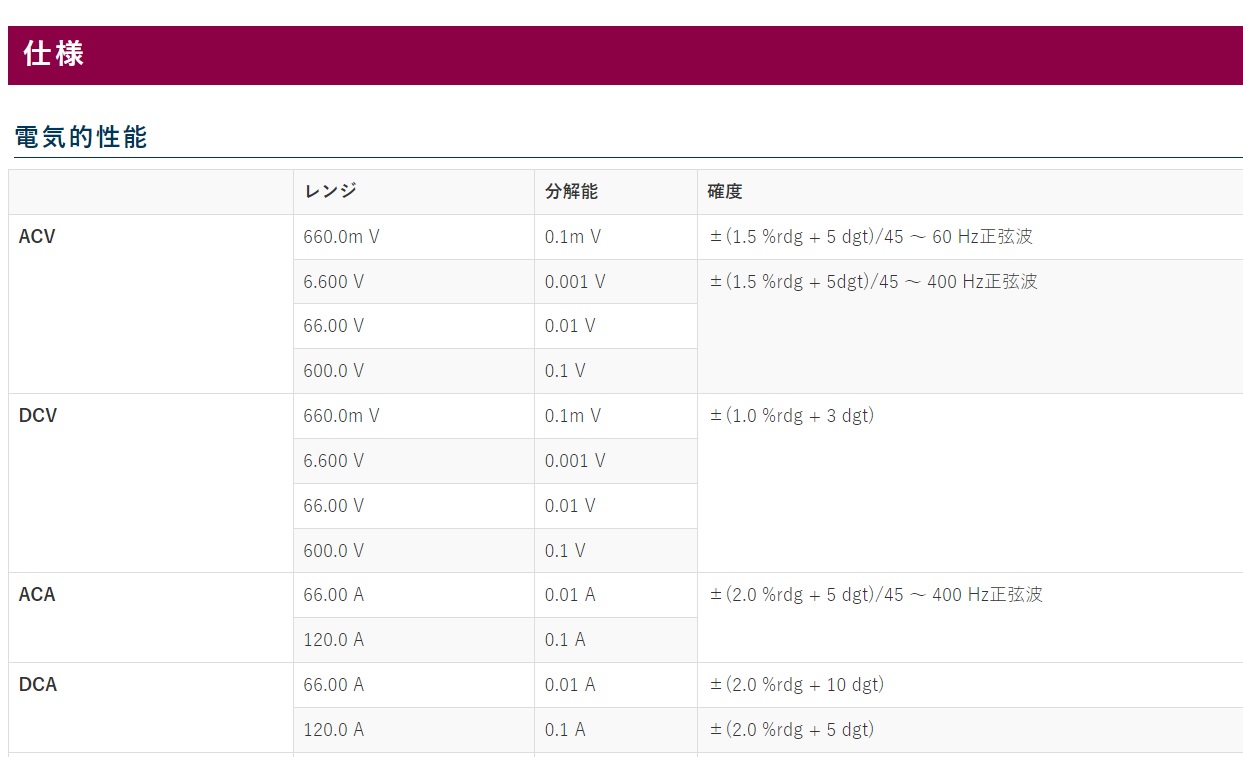Select the 0.01 A resolution cell under DCA
The image size is (1243, 757).
coord(570,684)
